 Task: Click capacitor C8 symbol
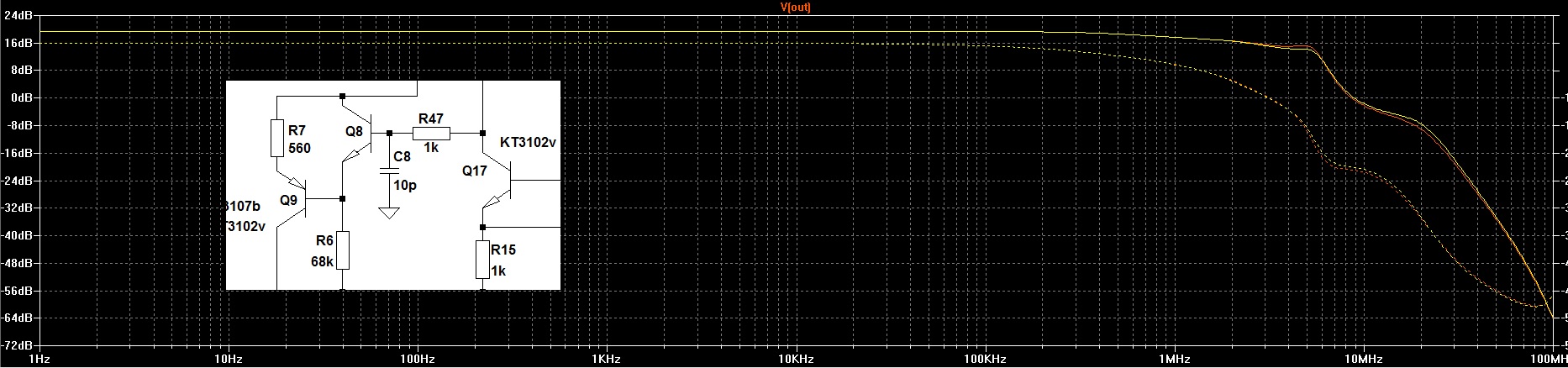coord(388,171)
